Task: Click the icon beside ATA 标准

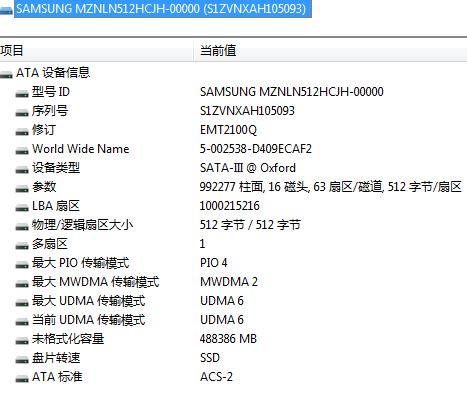Action: (22, 379)
